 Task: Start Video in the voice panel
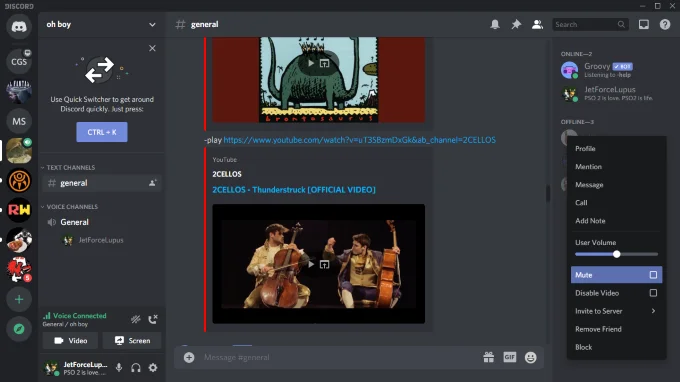pos(70,341)
